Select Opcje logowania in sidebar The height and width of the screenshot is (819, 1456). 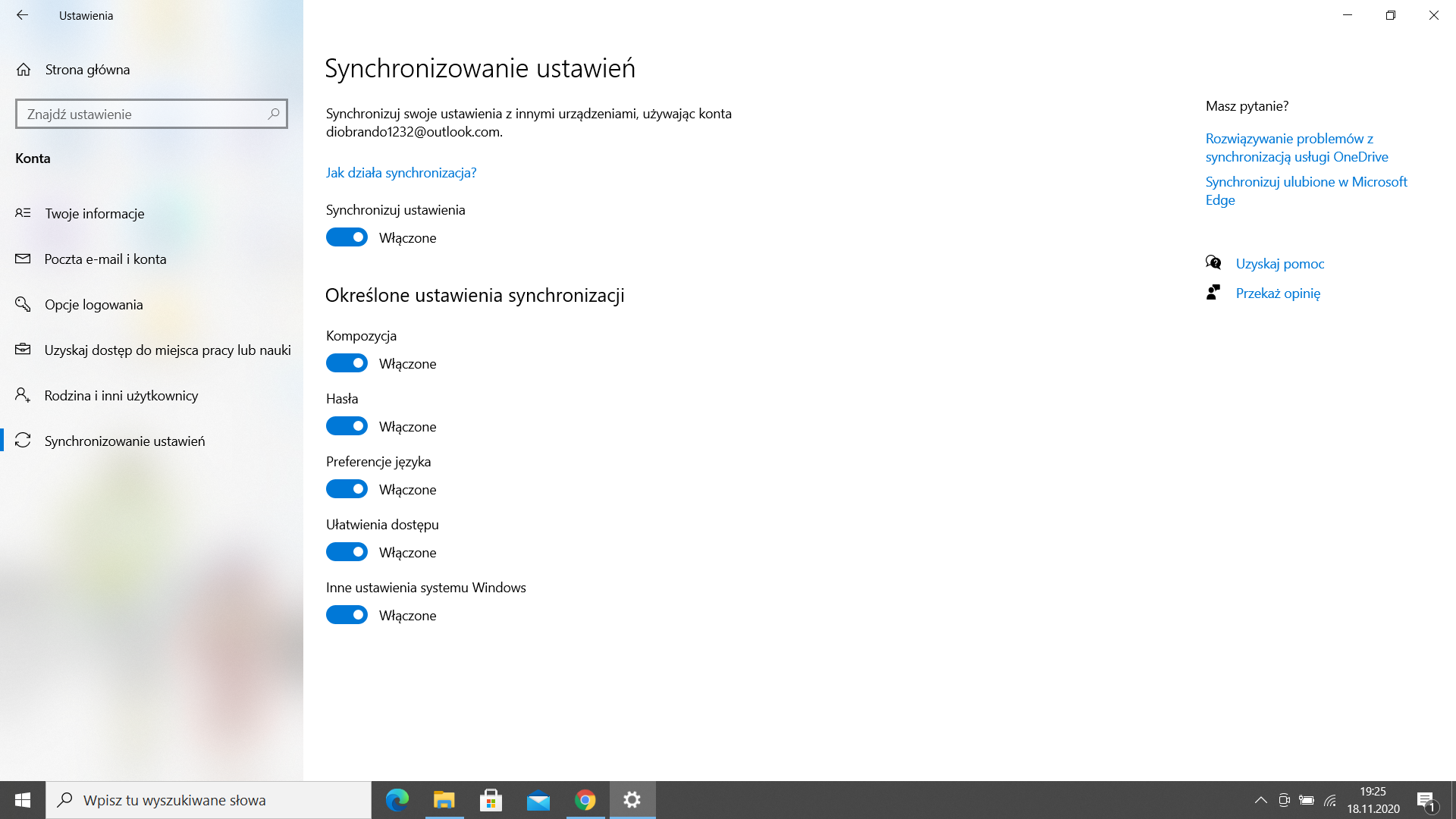[x=93, y=305]
